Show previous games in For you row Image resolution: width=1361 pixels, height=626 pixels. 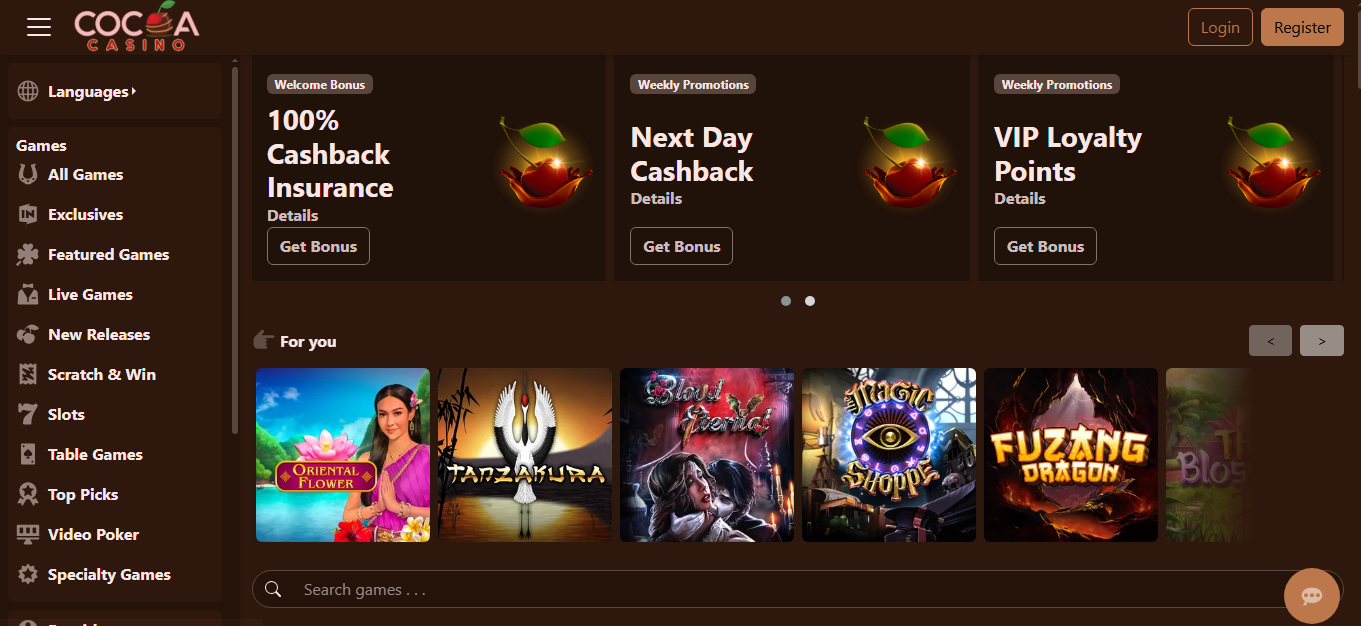tap(1270, 341)
